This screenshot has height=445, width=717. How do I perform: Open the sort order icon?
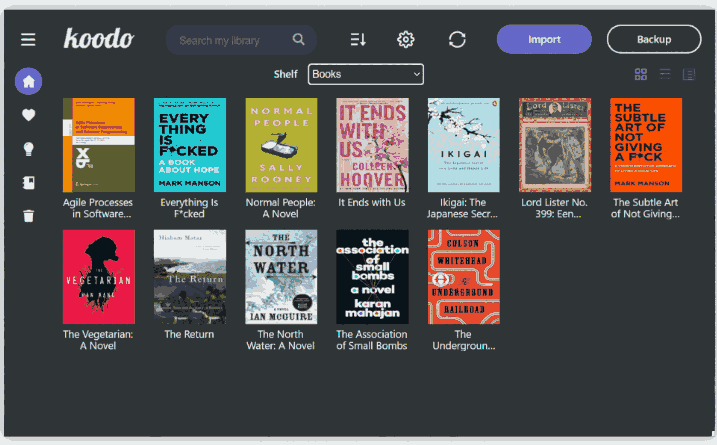pos(358,39)
